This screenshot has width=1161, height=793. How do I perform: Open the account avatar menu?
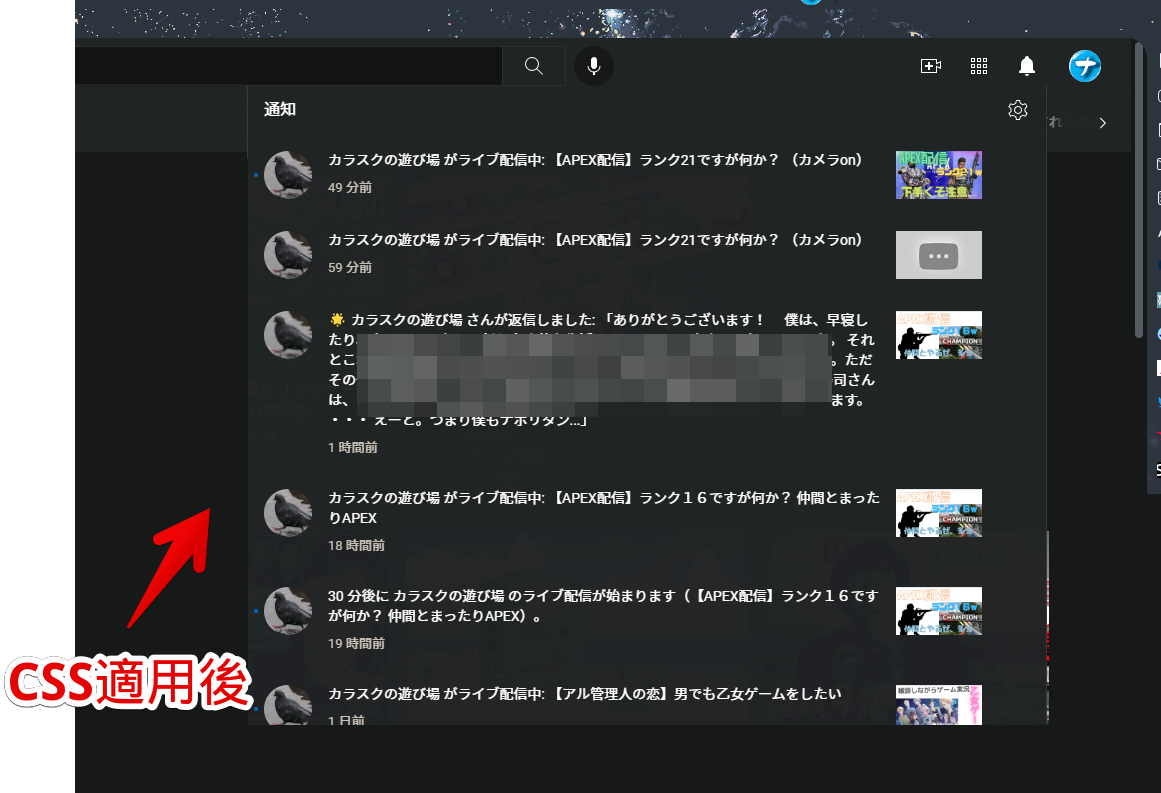1085,66
